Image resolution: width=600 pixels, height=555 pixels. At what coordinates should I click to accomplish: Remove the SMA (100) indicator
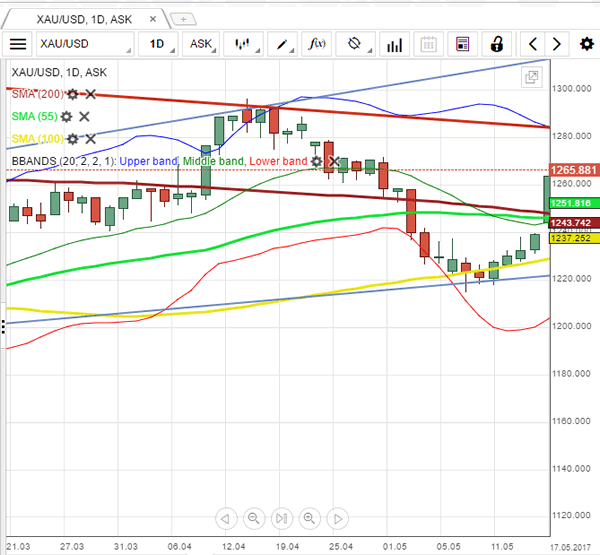point(90,139)
